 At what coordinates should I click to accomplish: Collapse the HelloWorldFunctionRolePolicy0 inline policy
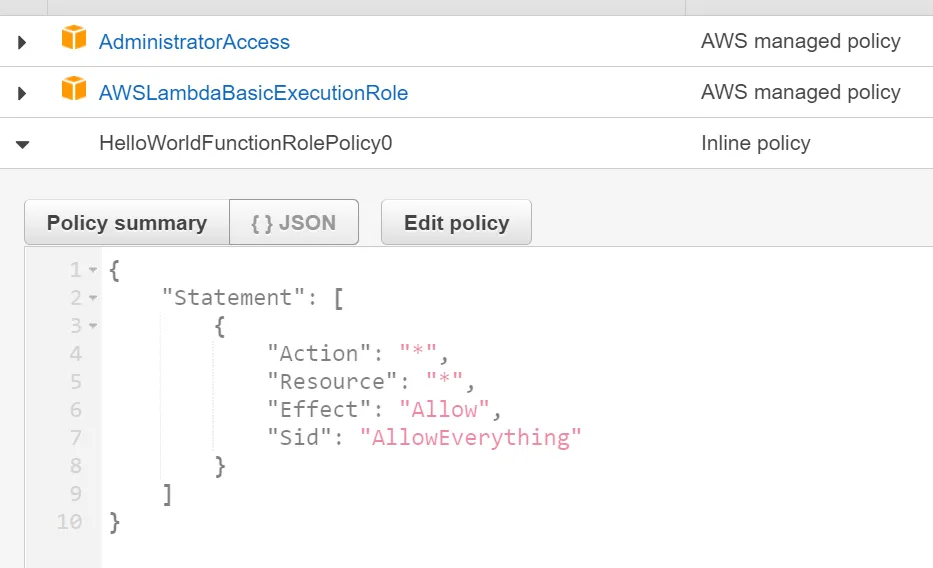23,144
